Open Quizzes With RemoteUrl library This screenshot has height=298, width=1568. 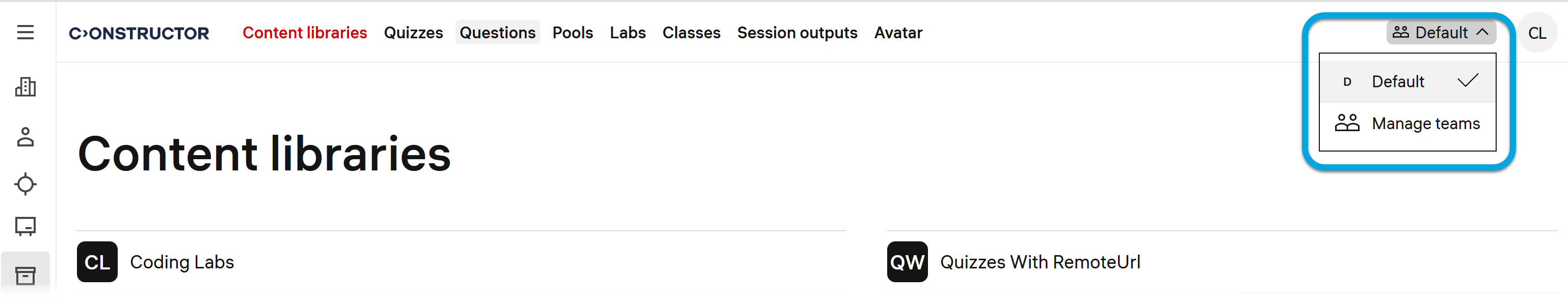coord(1039,262)
